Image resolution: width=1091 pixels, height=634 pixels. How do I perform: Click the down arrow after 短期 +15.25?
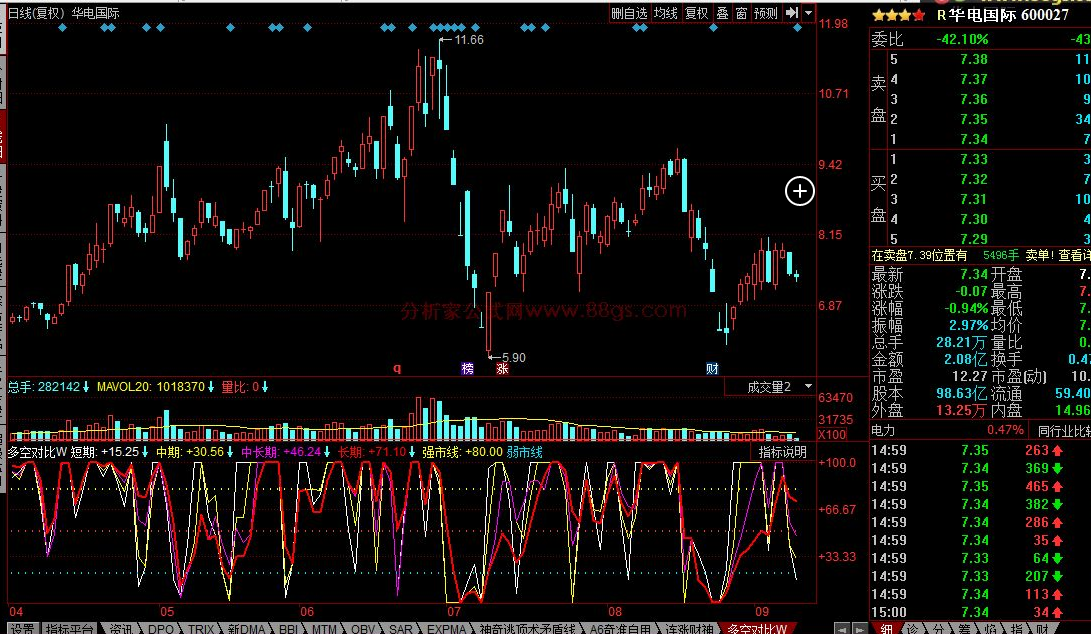pos(145,452)
